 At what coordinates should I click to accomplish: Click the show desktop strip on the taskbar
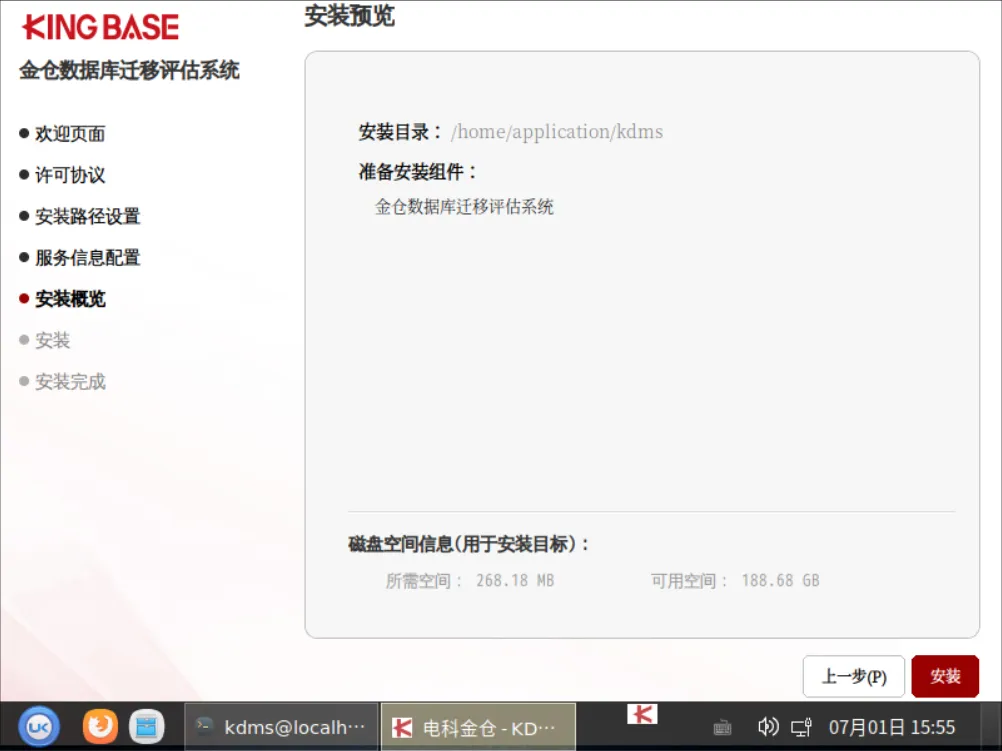pyautogui.click(x=991, y=727)
